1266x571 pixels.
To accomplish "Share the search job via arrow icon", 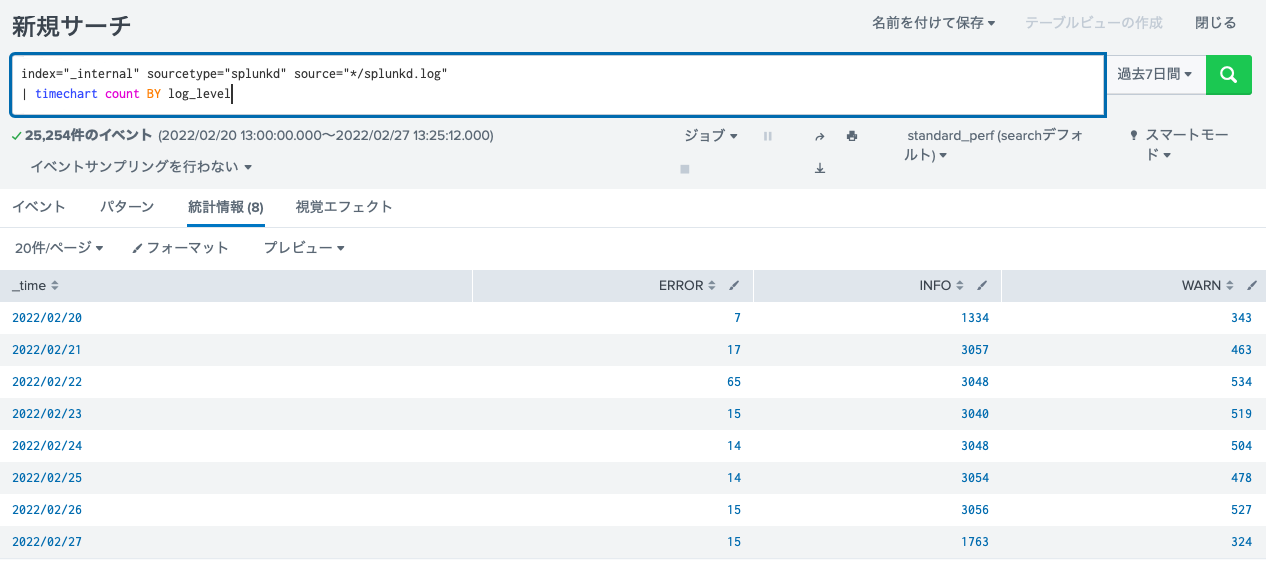I will (x=820, y=136).
